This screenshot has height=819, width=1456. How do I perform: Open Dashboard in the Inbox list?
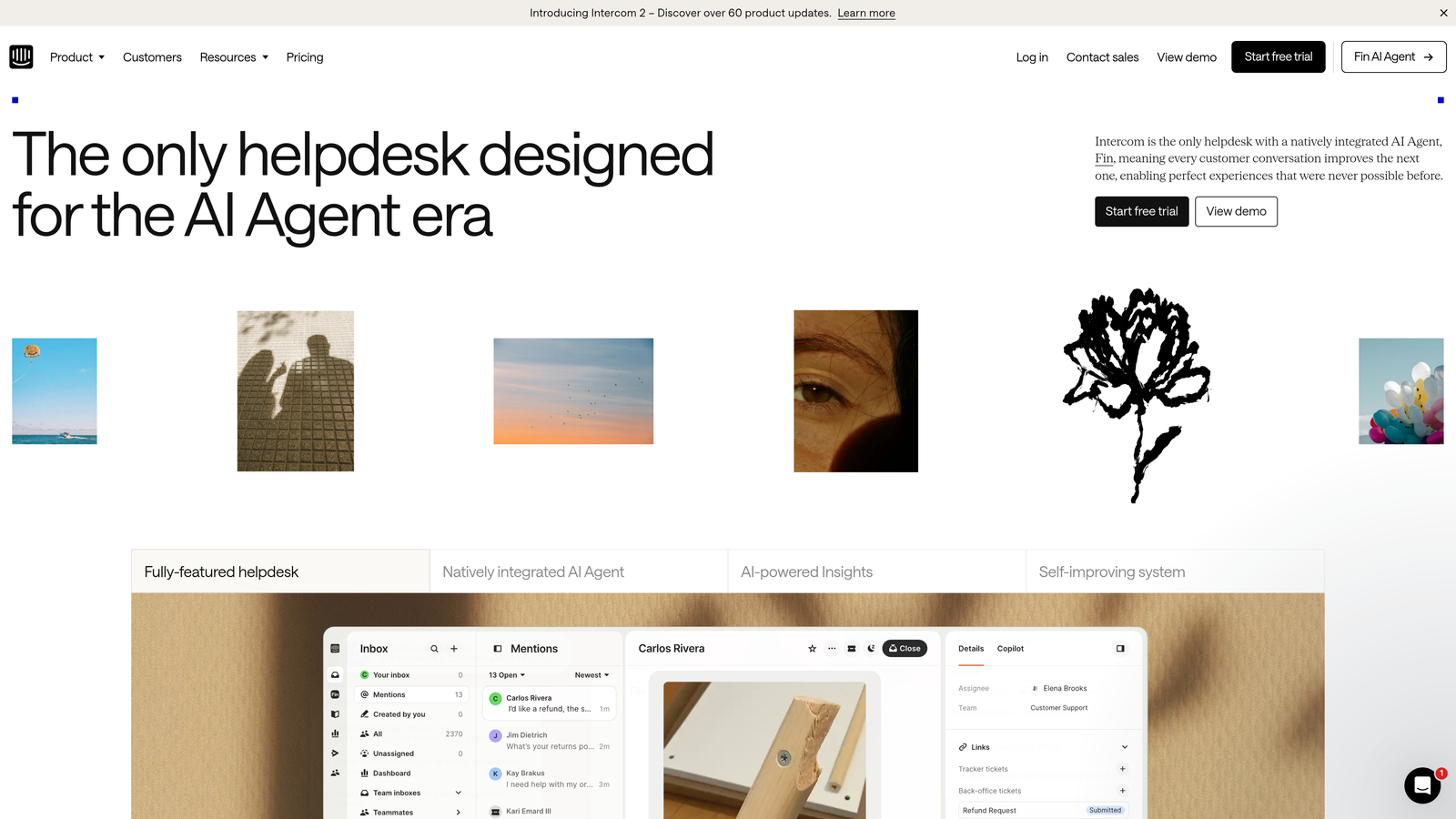[411, 773]
